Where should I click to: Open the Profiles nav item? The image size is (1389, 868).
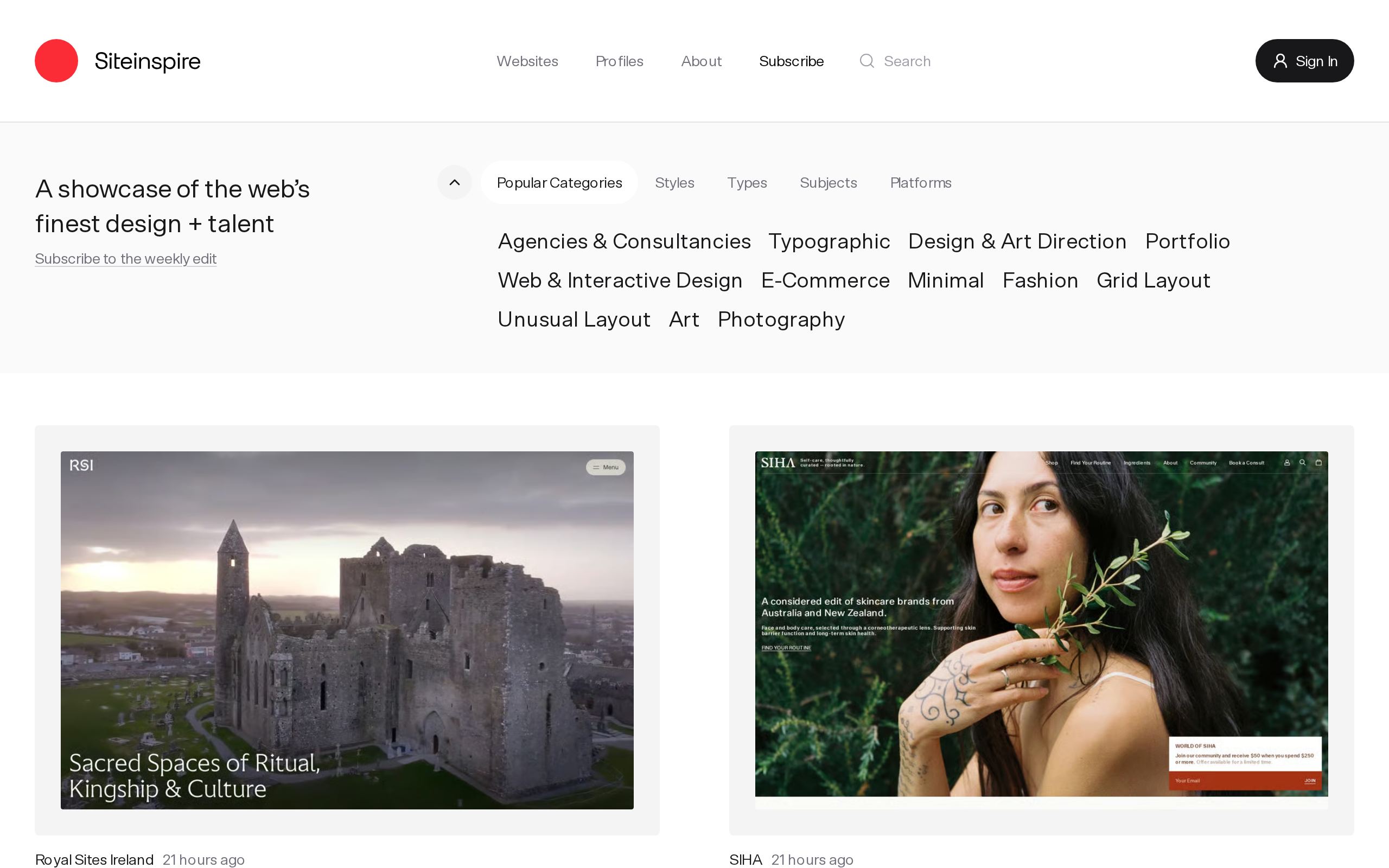coord(619,61)
